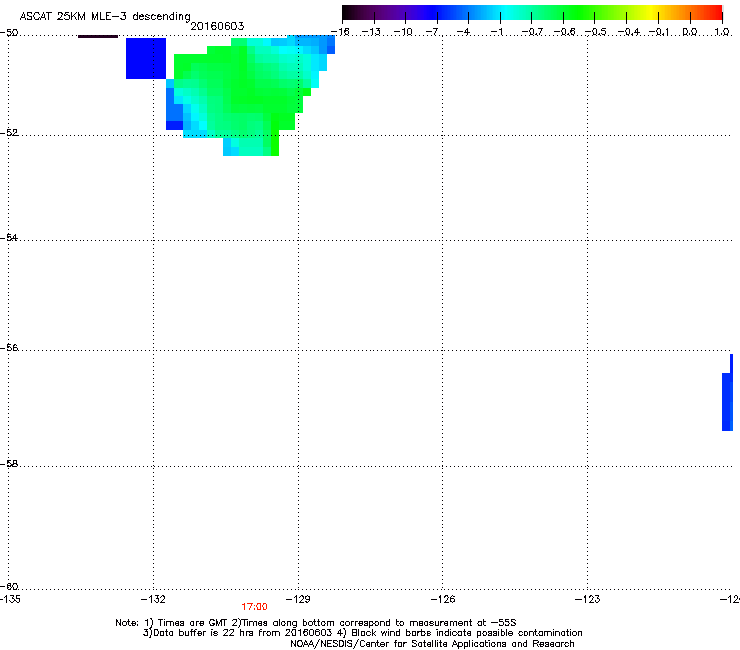Click the -135 longitude axis label
This screenshot has width=740, height=650.
pyautogui.click(x=10, y=599)
